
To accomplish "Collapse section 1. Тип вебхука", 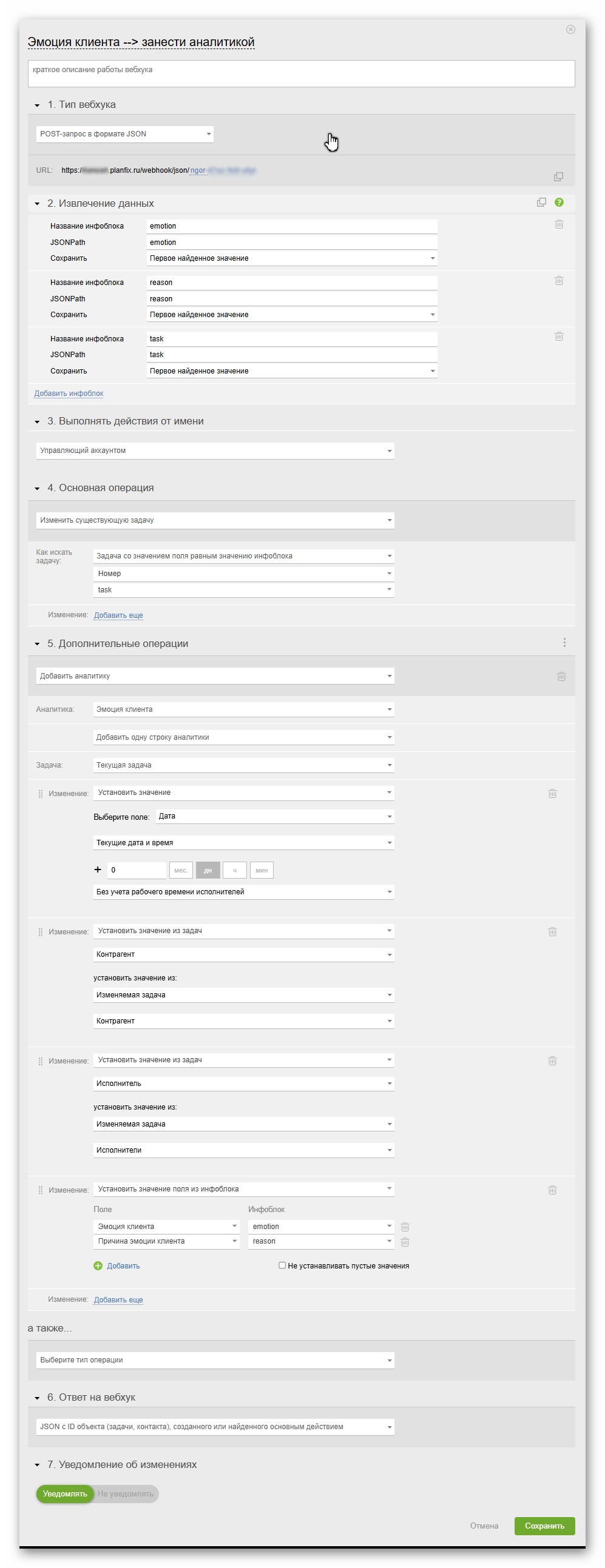I will pos(37,106).
